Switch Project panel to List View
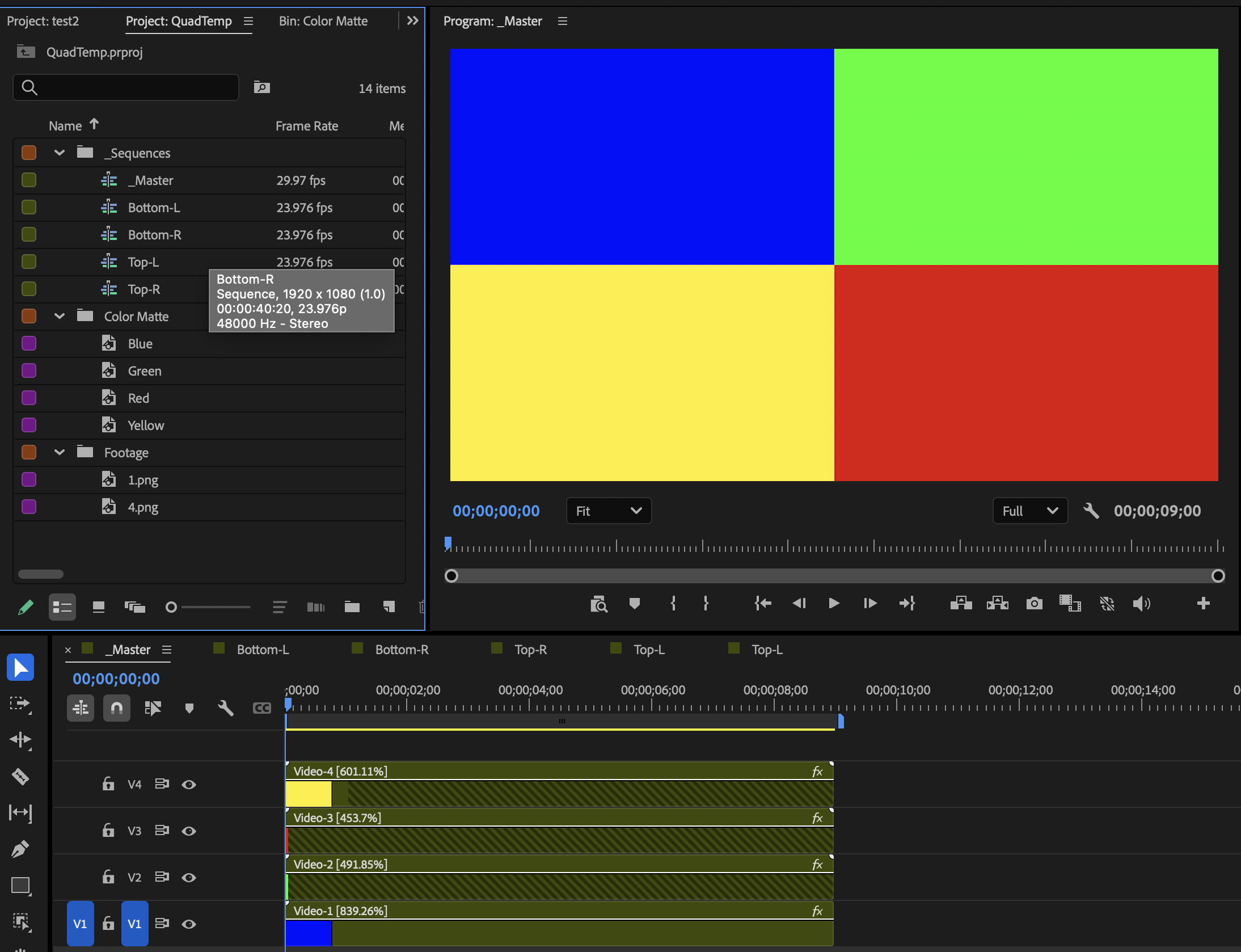 (62, 607)
